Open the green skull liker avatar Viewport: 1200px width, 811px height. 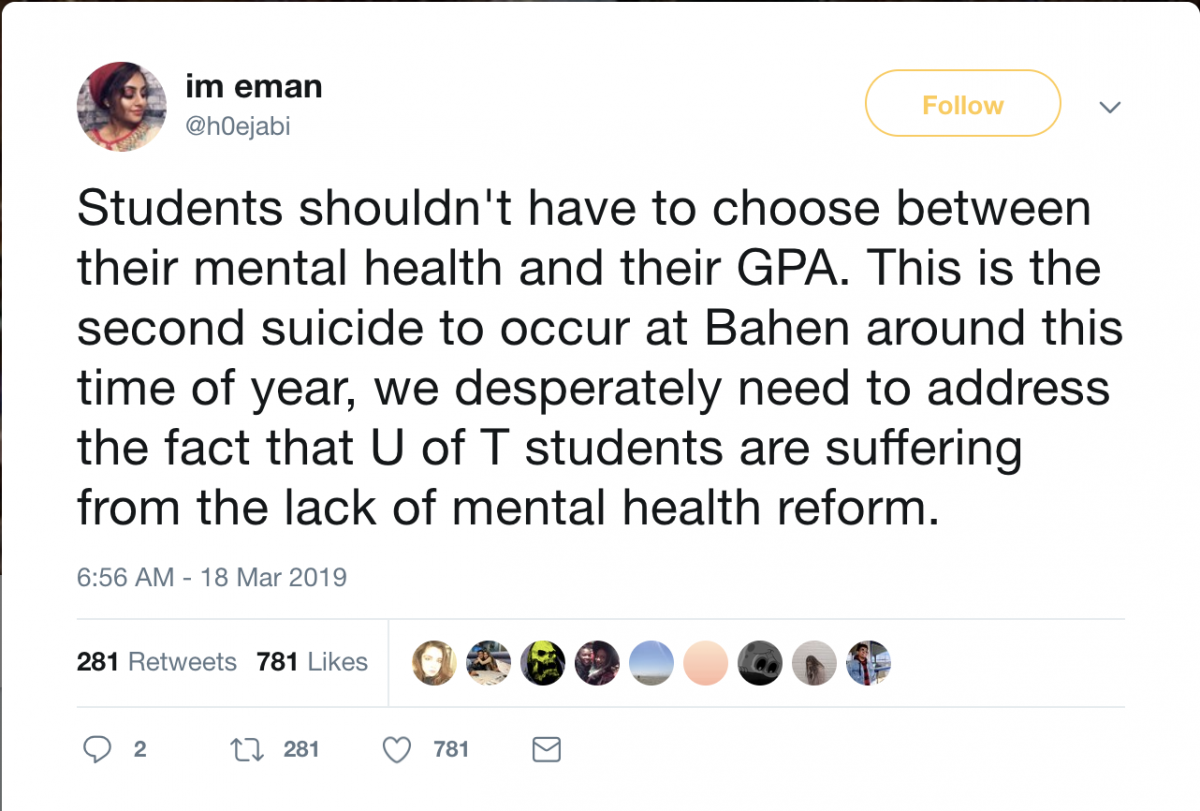click(543, 662)
